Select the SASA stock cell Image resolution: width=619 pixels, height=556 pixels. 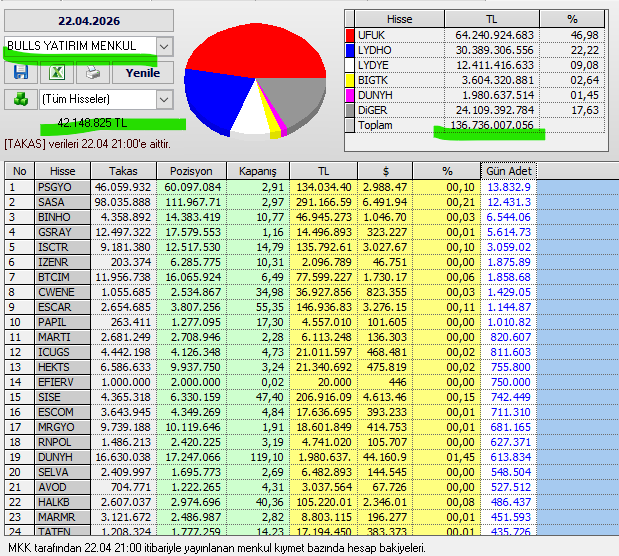point(62,202)
